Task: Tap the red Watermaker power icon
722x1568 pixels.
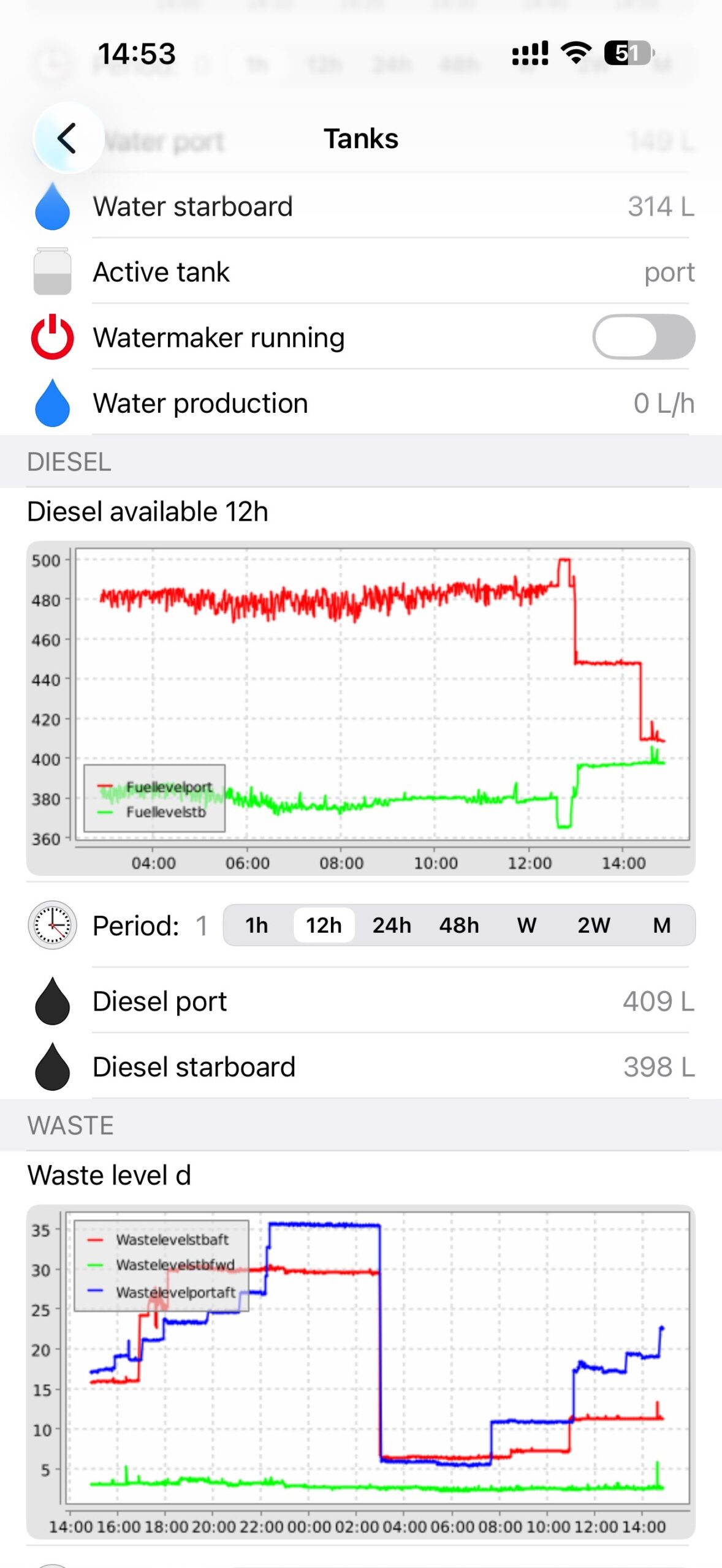Action: tap(53, 337)
